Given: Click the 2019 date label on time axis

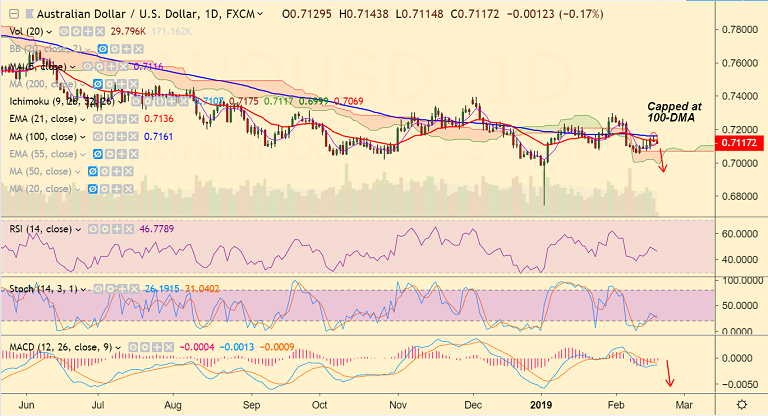Looking at the screenshot, I should [541, 405].
